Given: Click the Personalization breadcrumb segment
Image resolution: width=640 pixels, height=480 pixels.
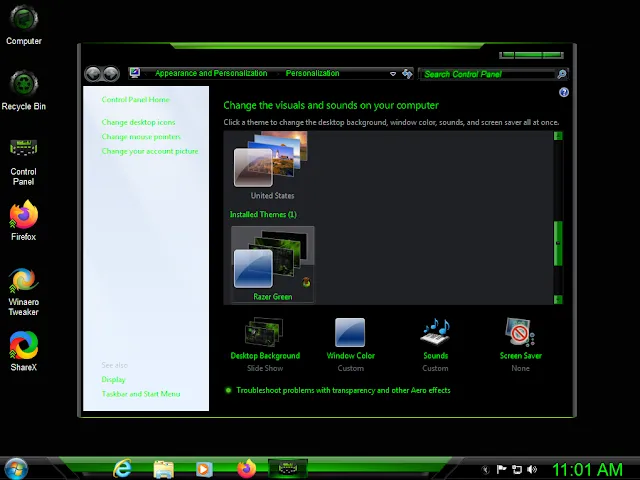Looking at the screenshot, I should (312, 73).
